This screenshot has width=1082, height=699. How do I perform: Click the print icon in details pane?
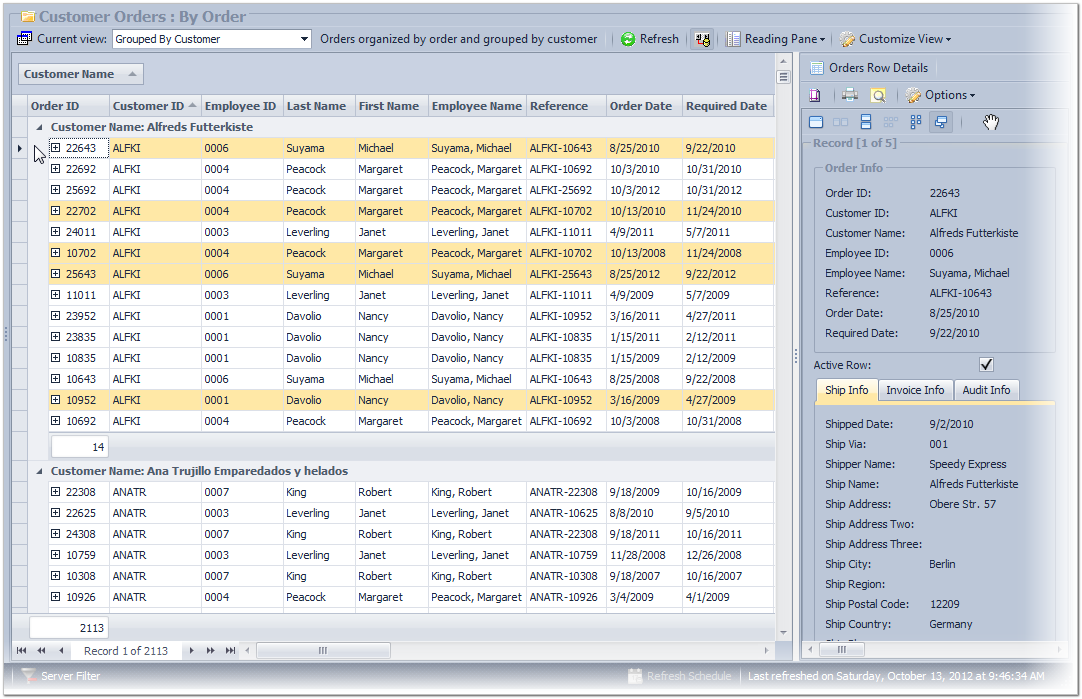tap(849, 96)
